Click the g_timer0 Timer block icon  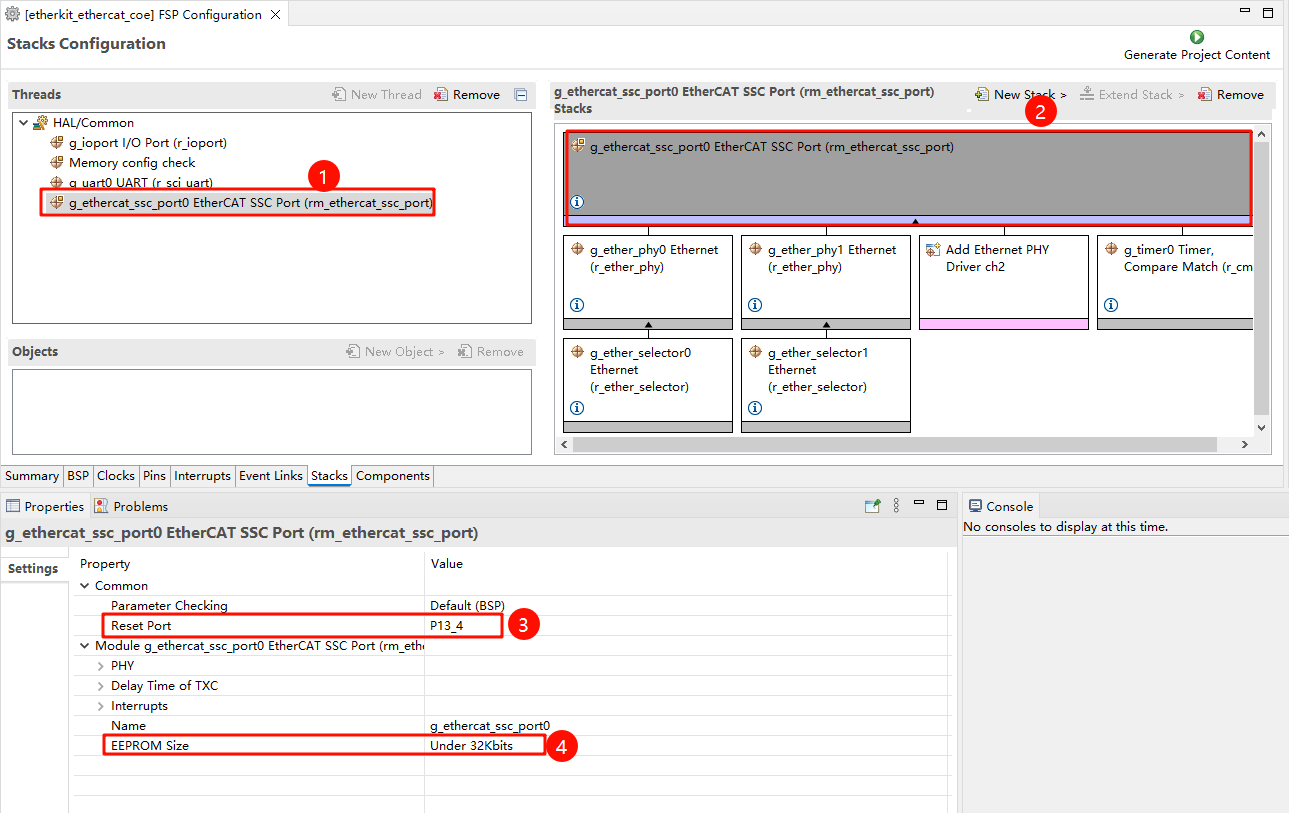1111,249
